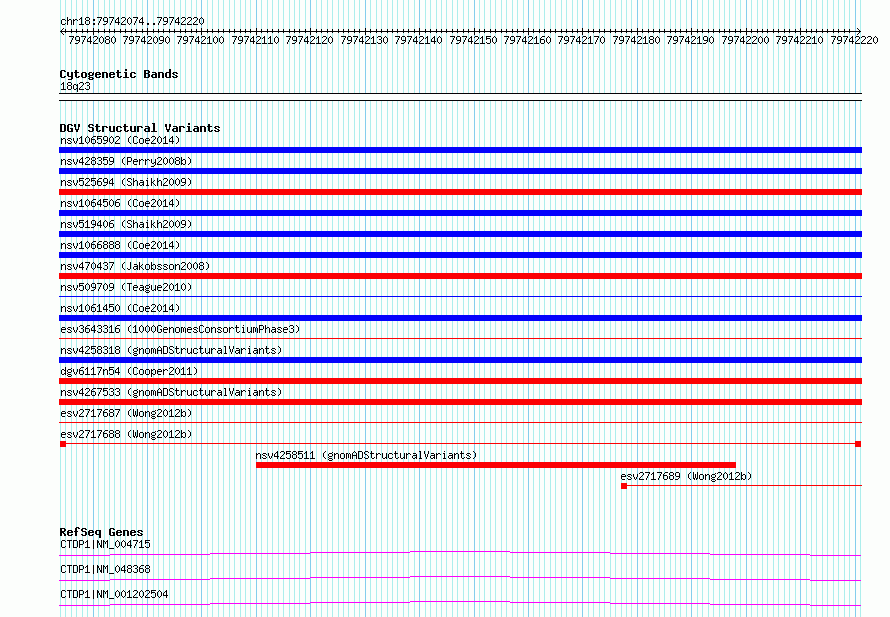Image resolution: width=890 pixels, height=617 pixels.
Task: Open variant esv2717689 (Wong2012b)
Action: coord(686,476)
